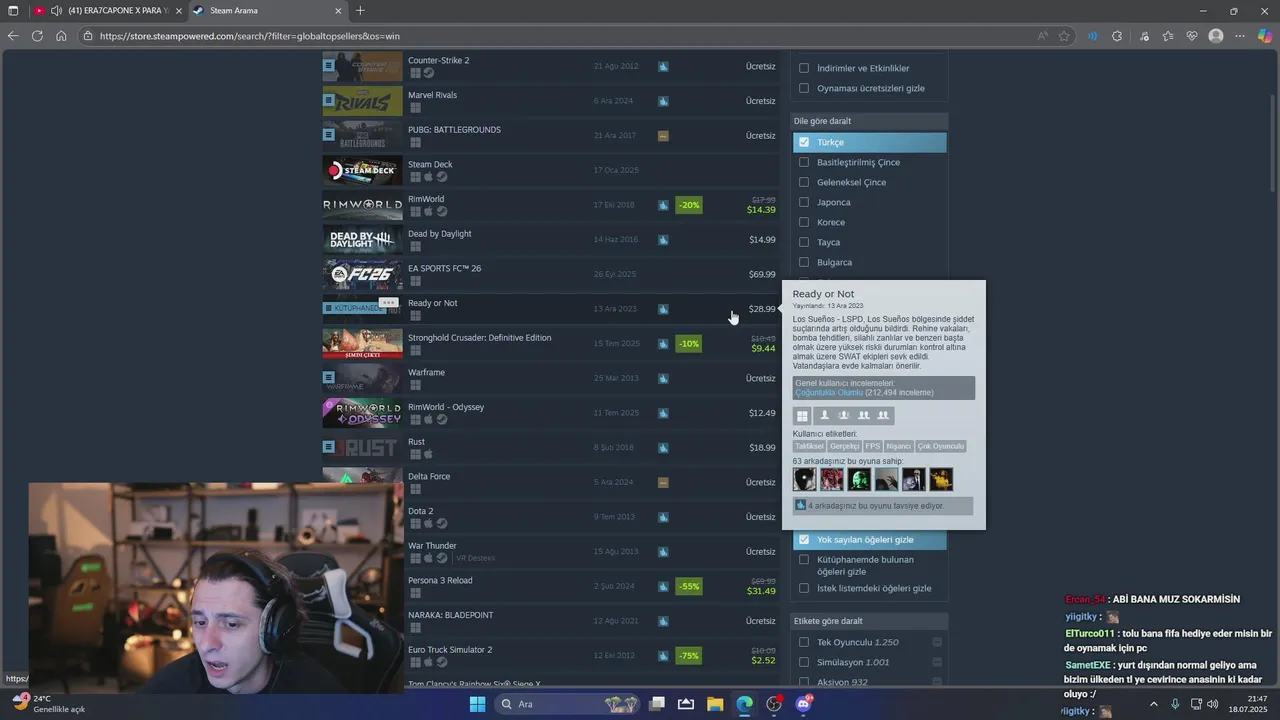This screenshot has width=1280, height=720.
Task: Collapse the Dile göre daralt section
Action: [869, 121]
